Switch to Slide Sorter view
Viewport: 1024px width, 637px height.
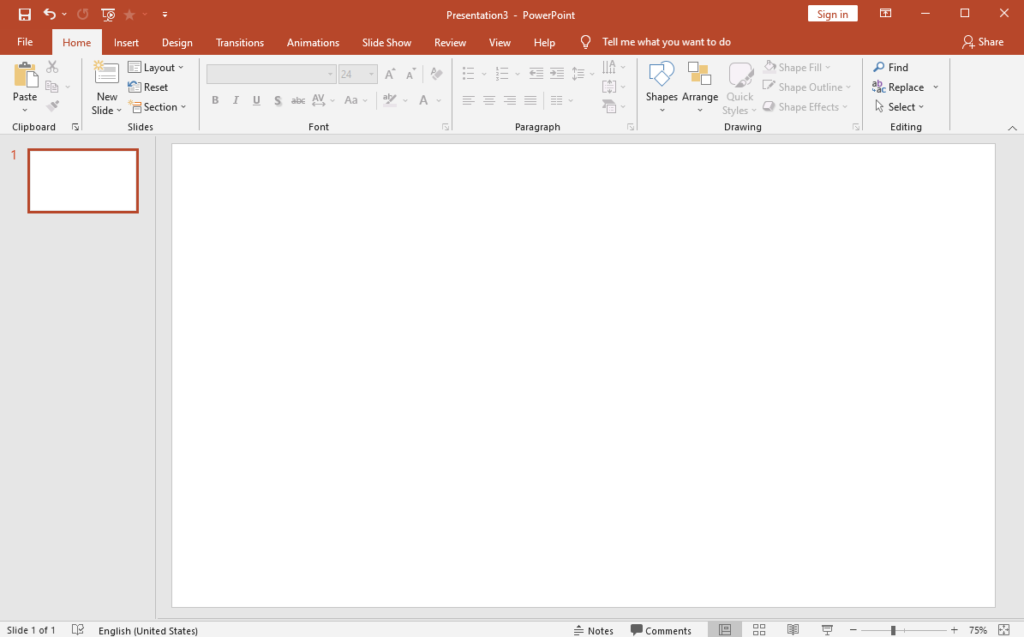coord(758,629)
